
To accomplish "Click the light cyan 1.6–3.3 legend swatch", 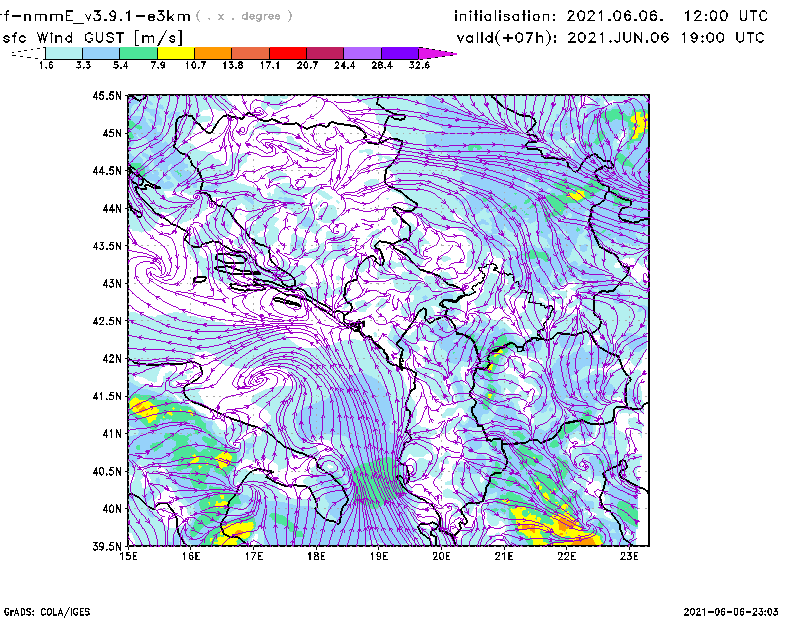I will 64,53.
